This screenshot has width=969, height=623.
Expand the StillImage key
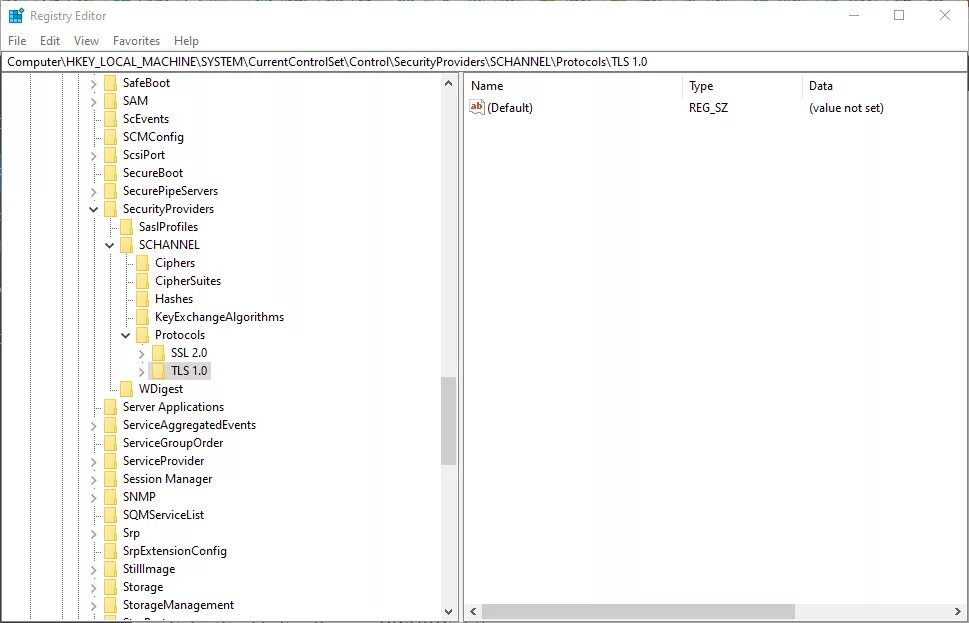(x=93, y=570)
